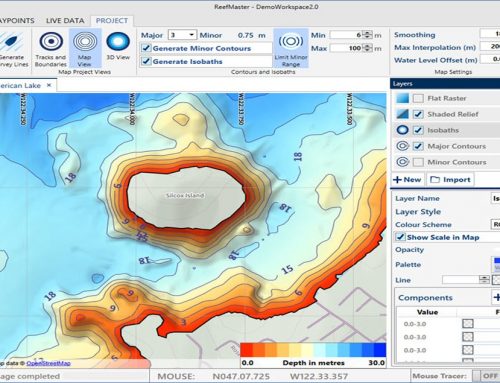Screen dimensions: 500x383
Task: Select American Lake document tab
Action: click(x=20, y=85)
